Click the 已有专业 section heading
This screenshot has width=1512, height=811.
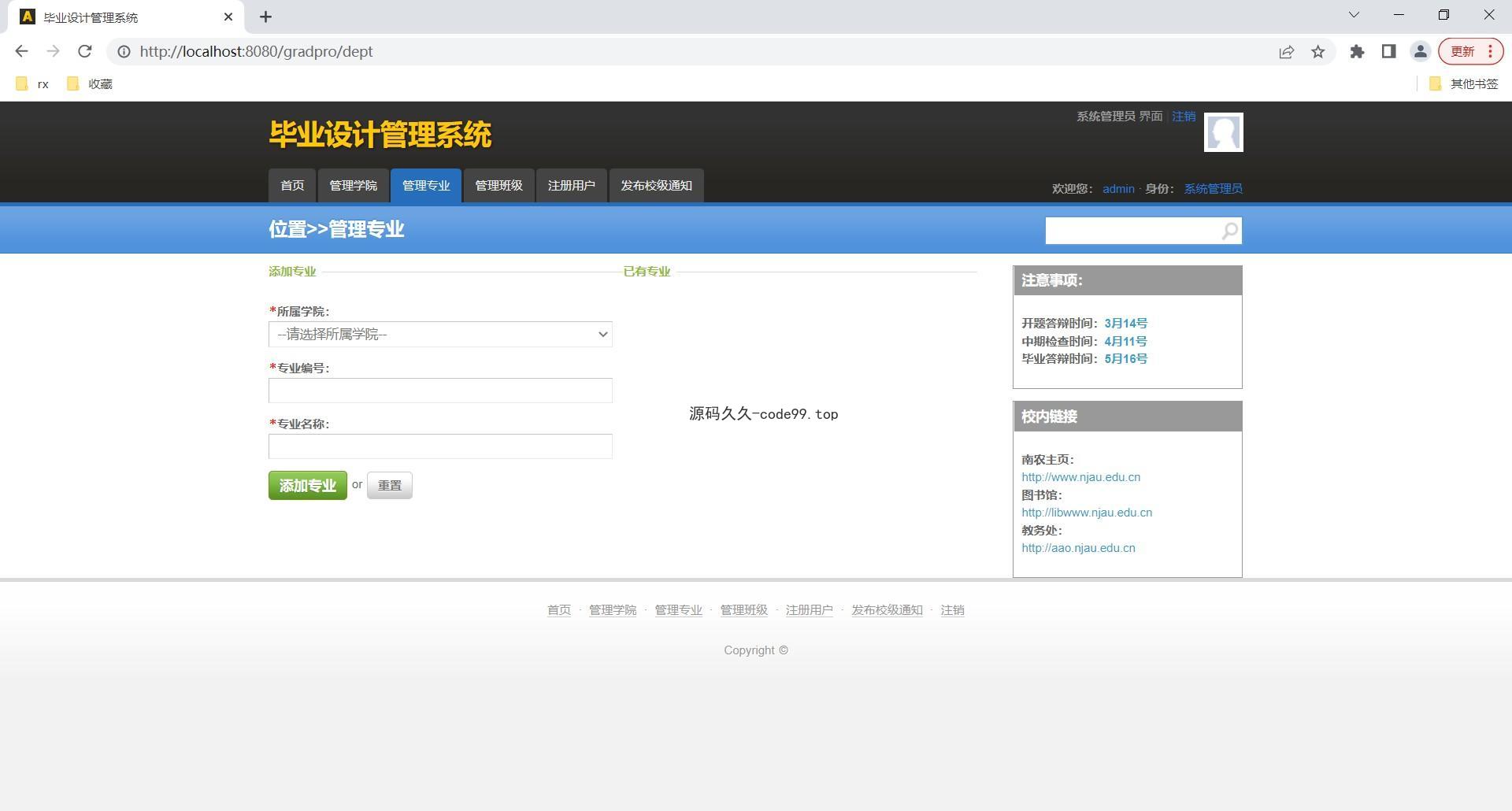tap(647, 272)
